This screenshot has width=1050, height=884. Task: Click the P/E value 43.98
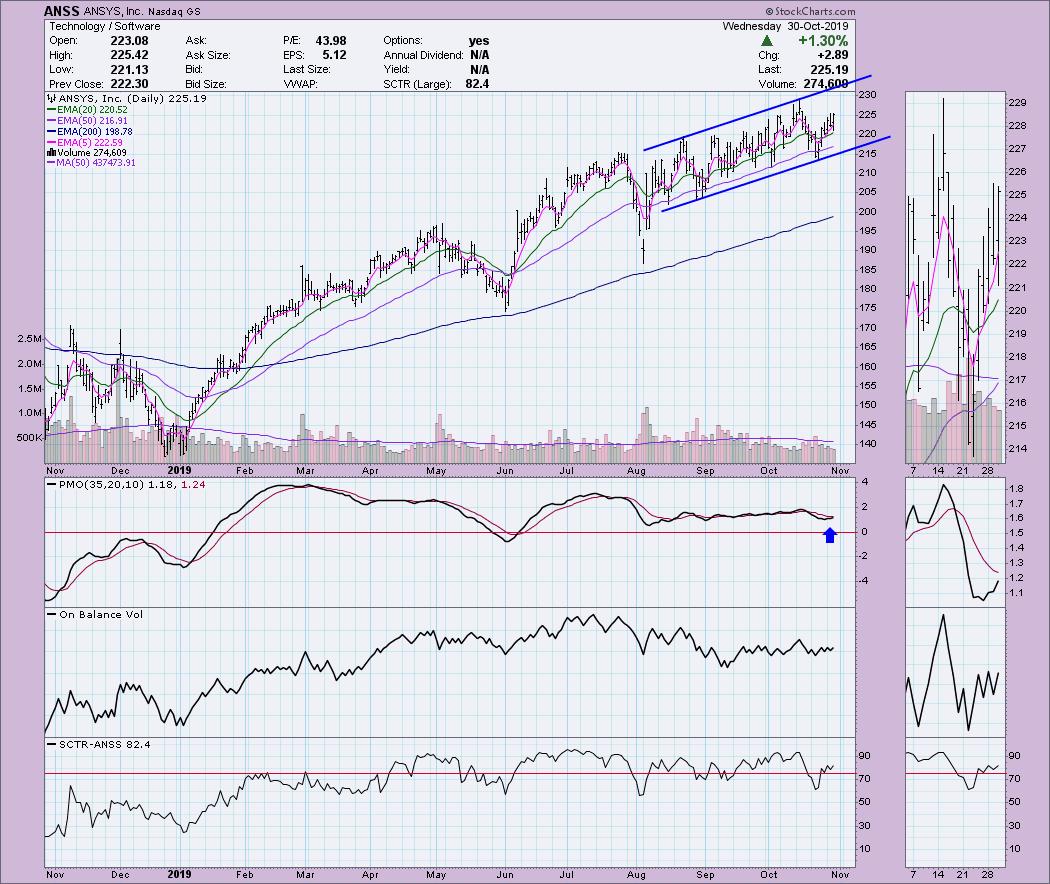pos(331,41)
